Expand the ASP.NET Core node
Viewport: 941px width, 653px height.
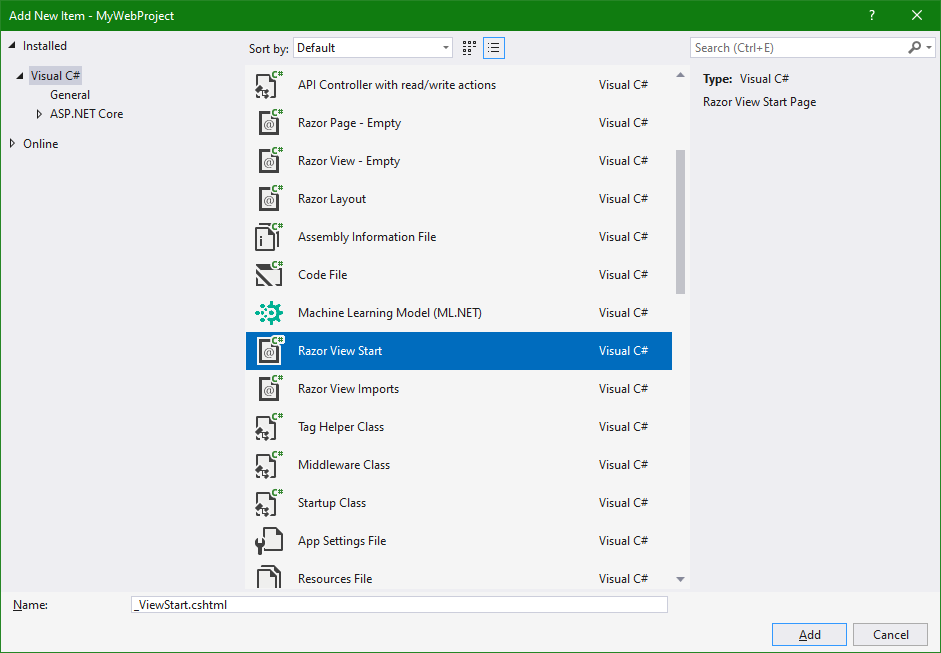[40, 113]
